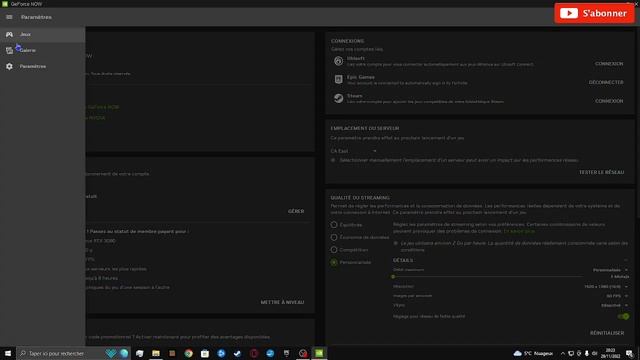Click the Ubisoft logo icon

point(338,61)
